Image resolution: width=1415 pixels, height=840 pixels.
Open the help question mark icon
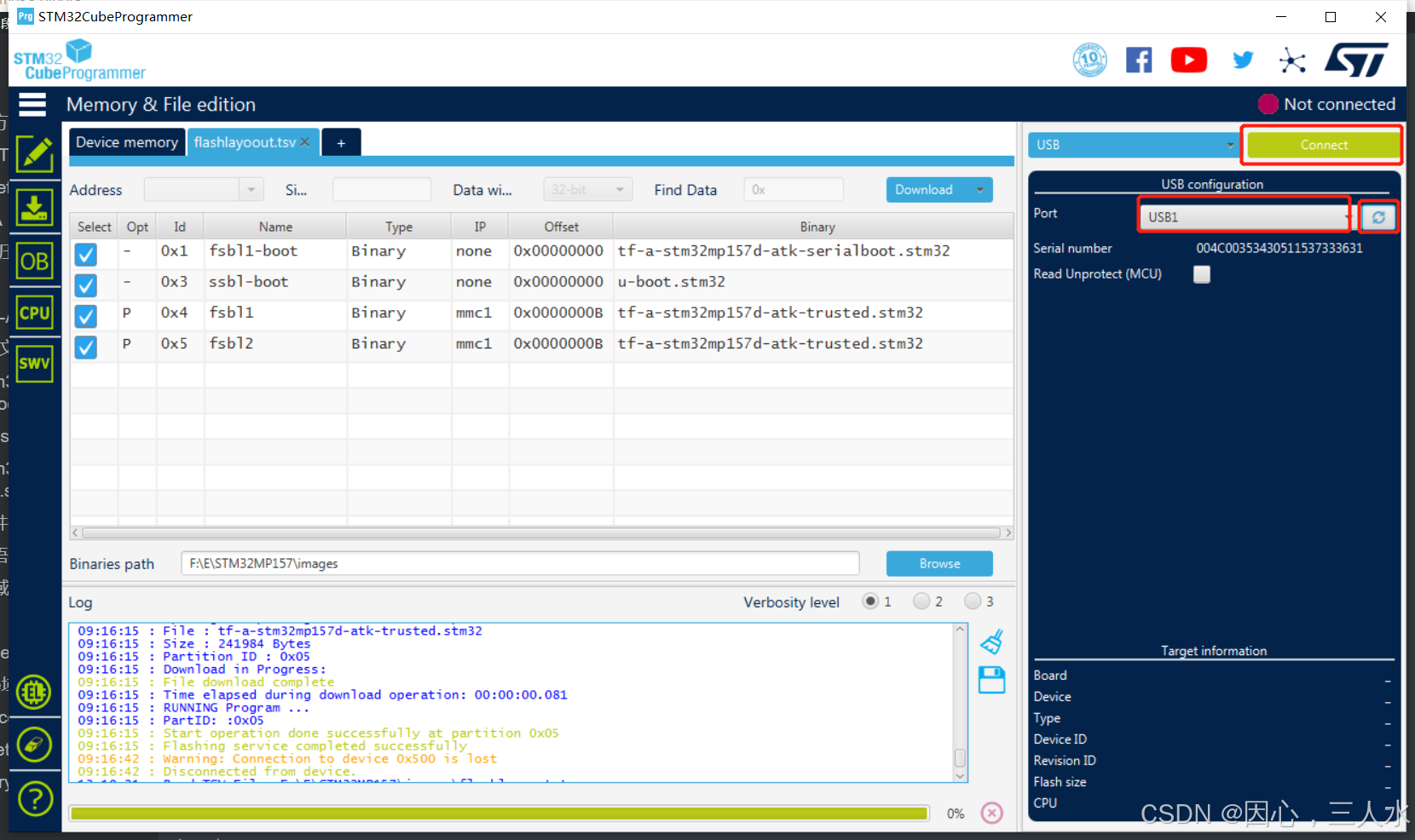pos(35,798)
